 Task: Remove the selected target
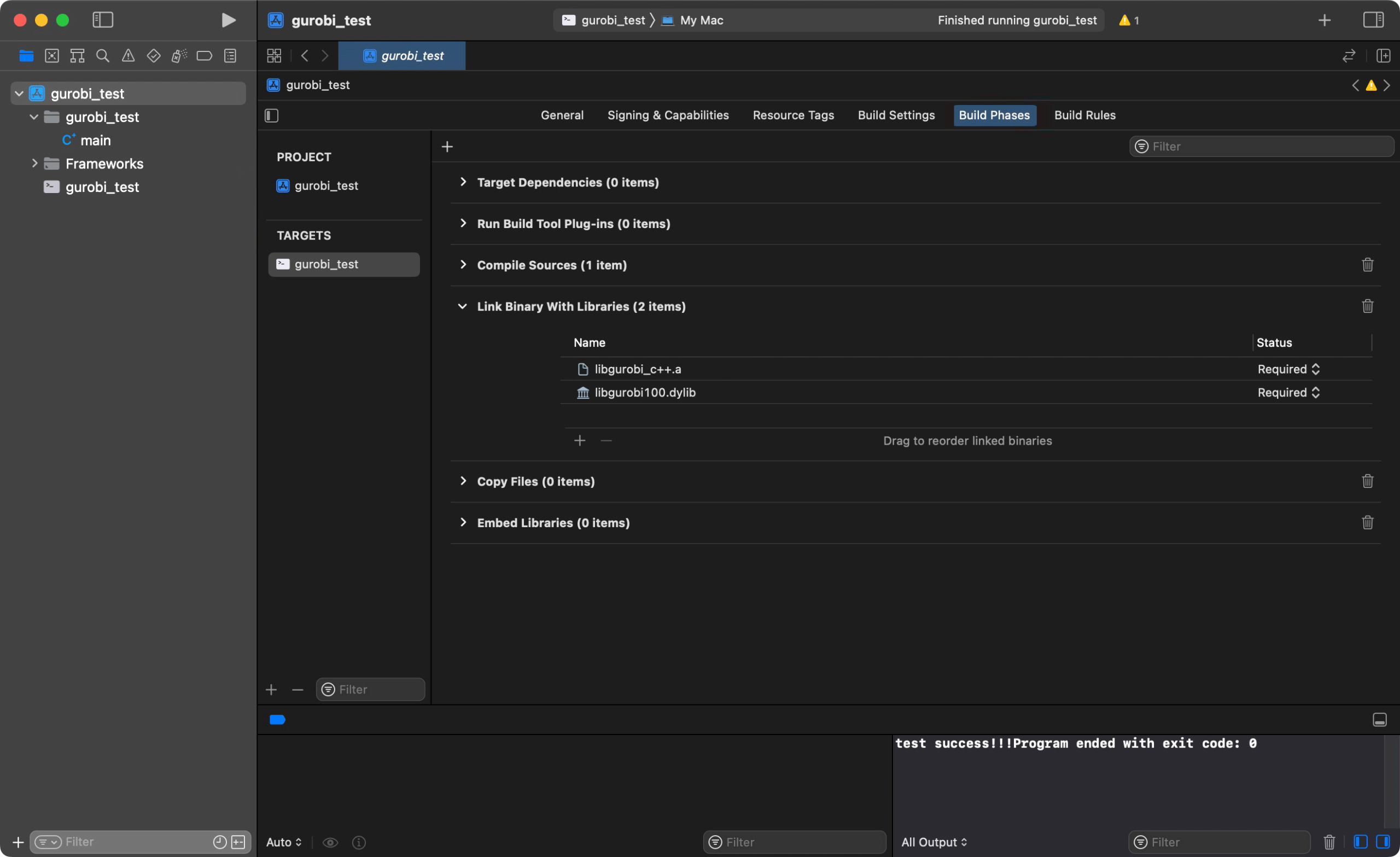pos(297,689)
